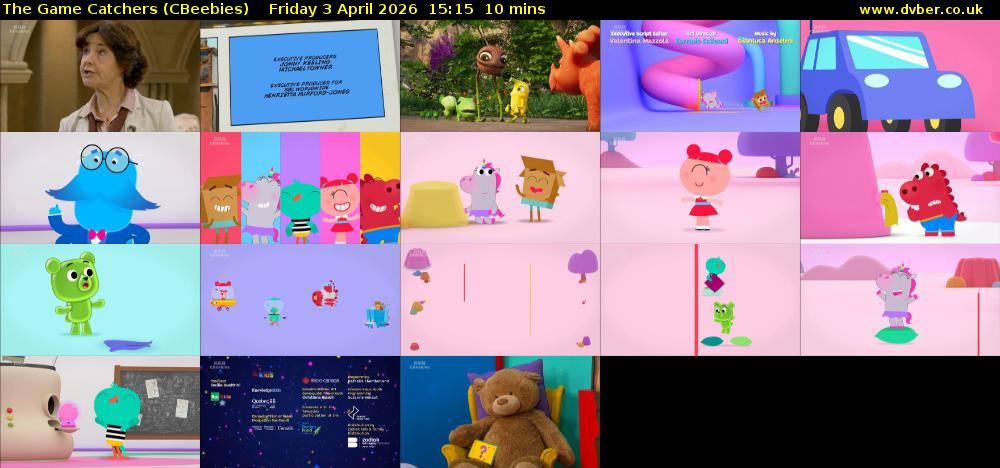Open the www.dvber.co.uk link
The height and width of the screenshot is (468, 1000).
click(921, 10)
